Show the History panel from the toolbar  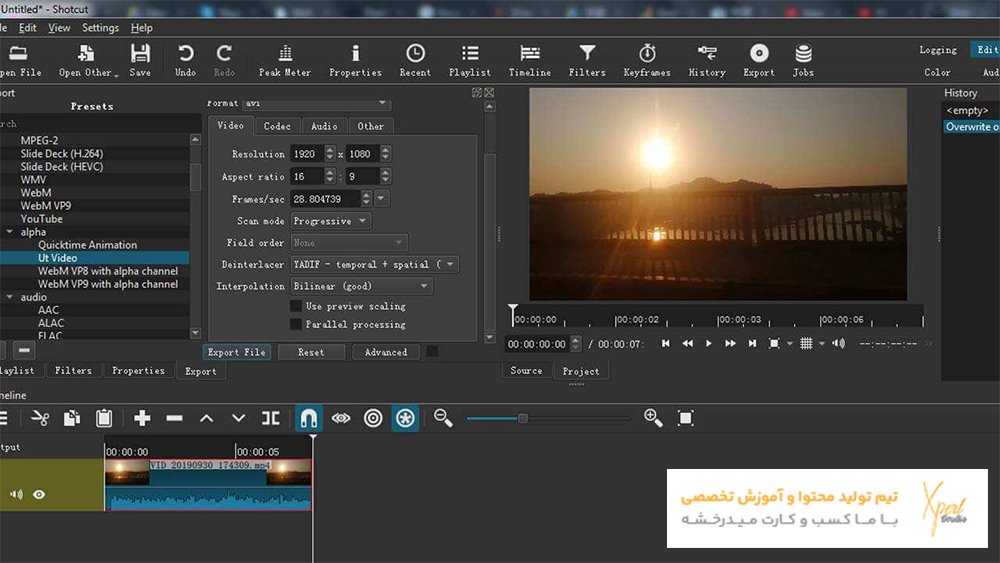click(707, 61)
